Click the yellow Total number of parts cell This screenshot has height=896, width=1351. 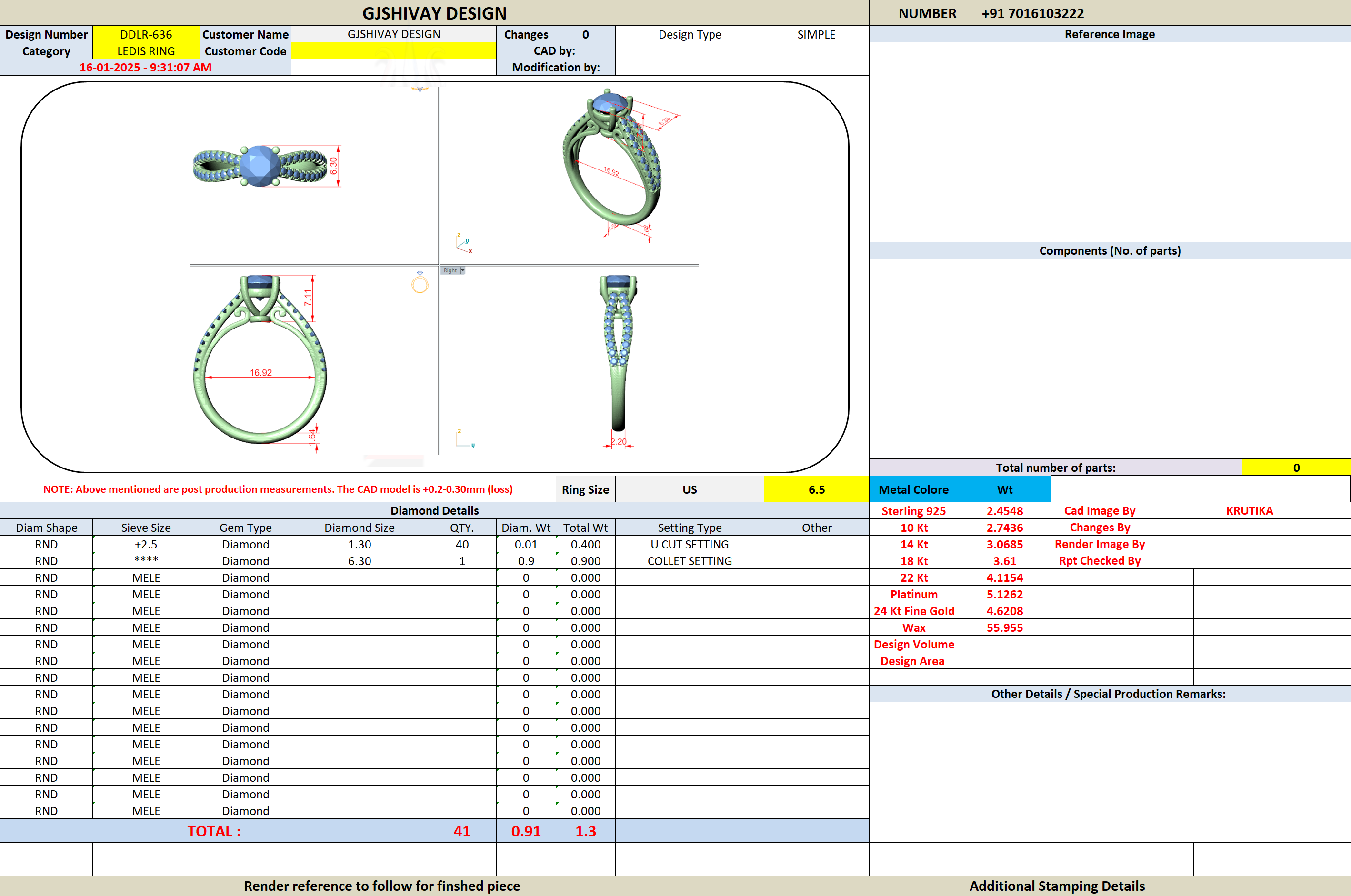click(1296, 468)
